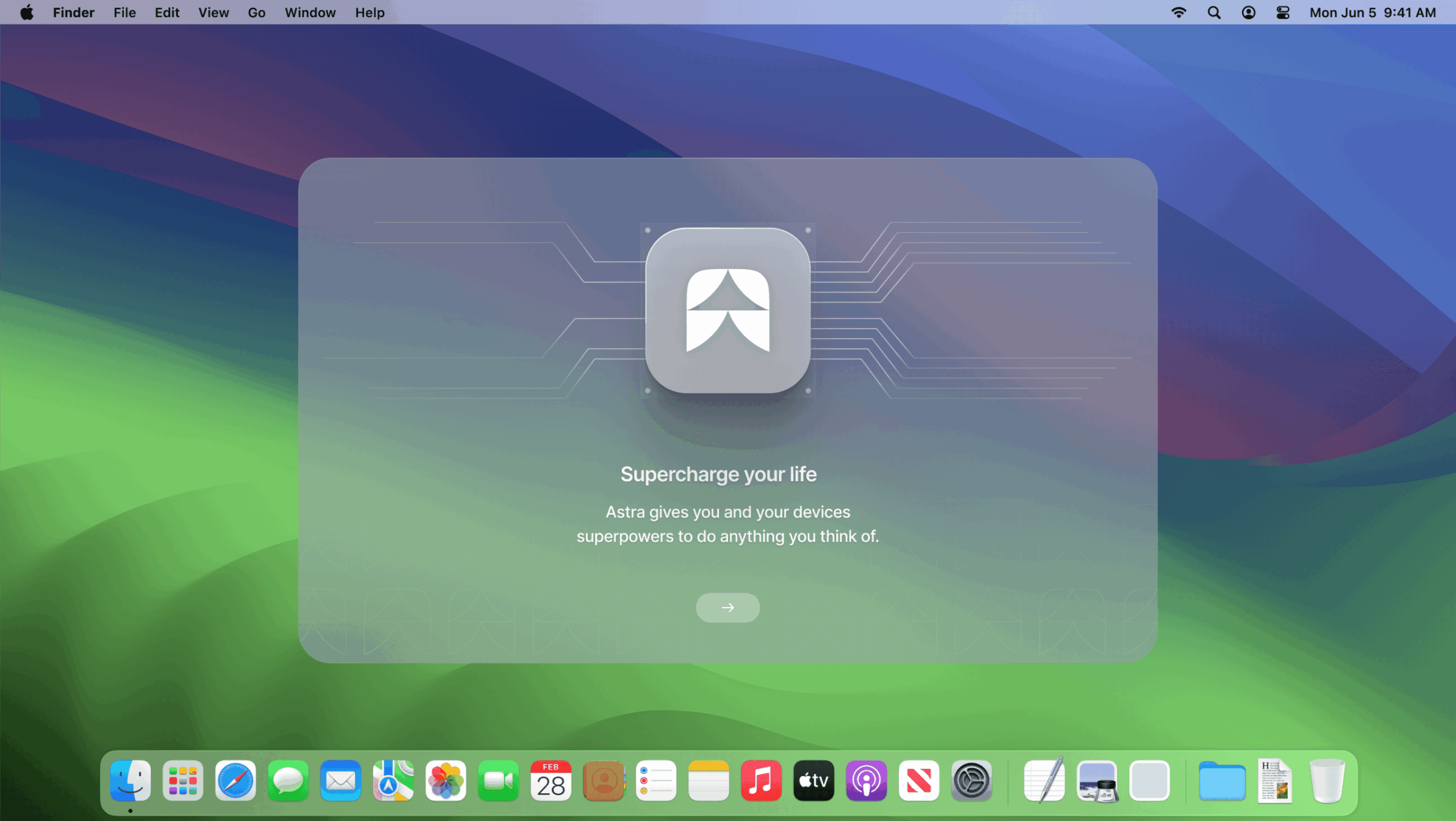Launch Maps from the dock
The height and width of the screenshot is (821, 1456).
click(x=393, y=781)
